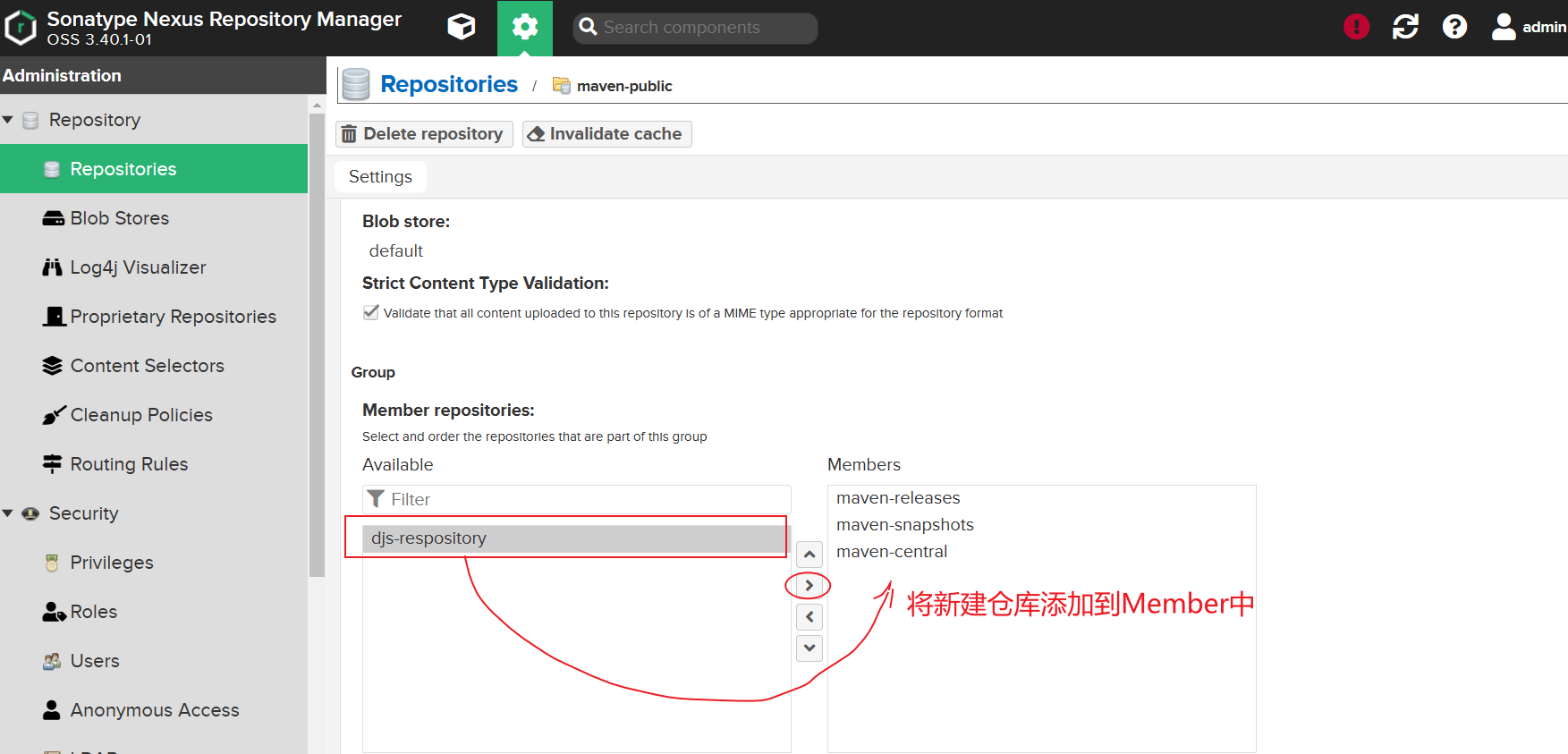The image size is (1568, 754).
Task: Click the admin username label
Action: pyautogui.click(x=1545, y=27)
